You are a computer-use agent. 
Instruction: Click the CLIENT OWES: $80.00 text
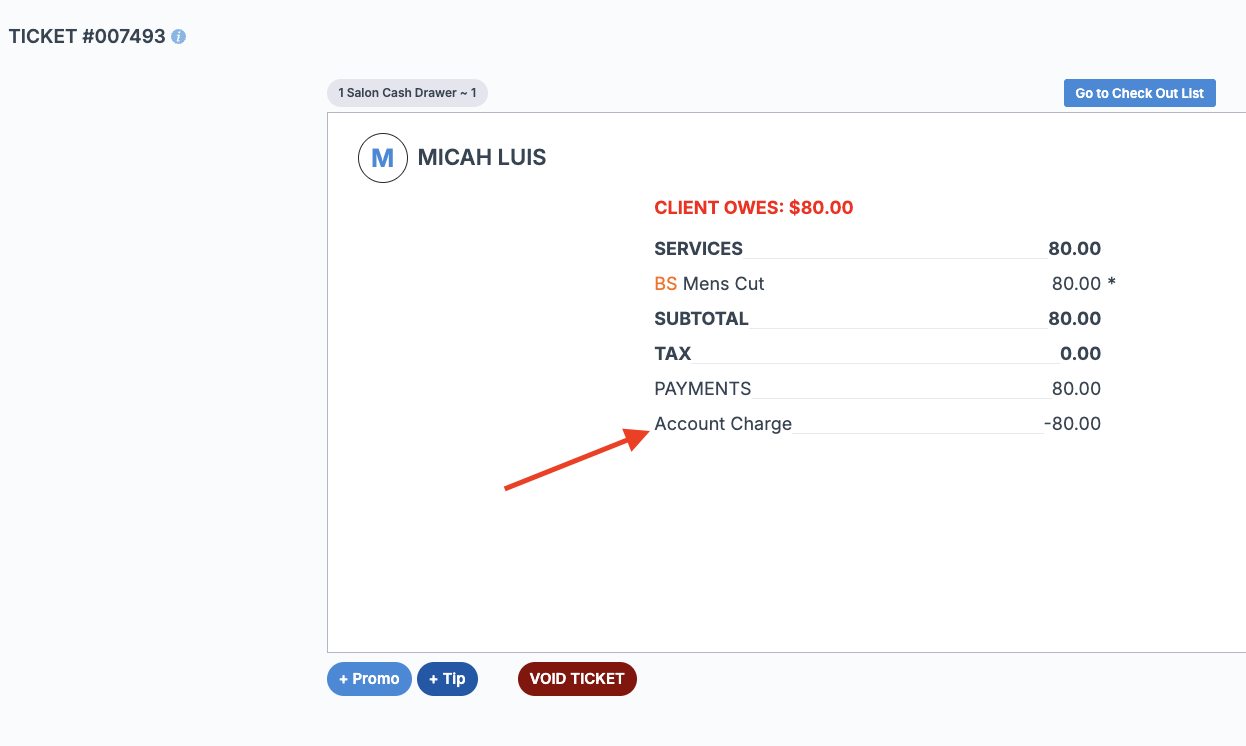tap(753, 208)
